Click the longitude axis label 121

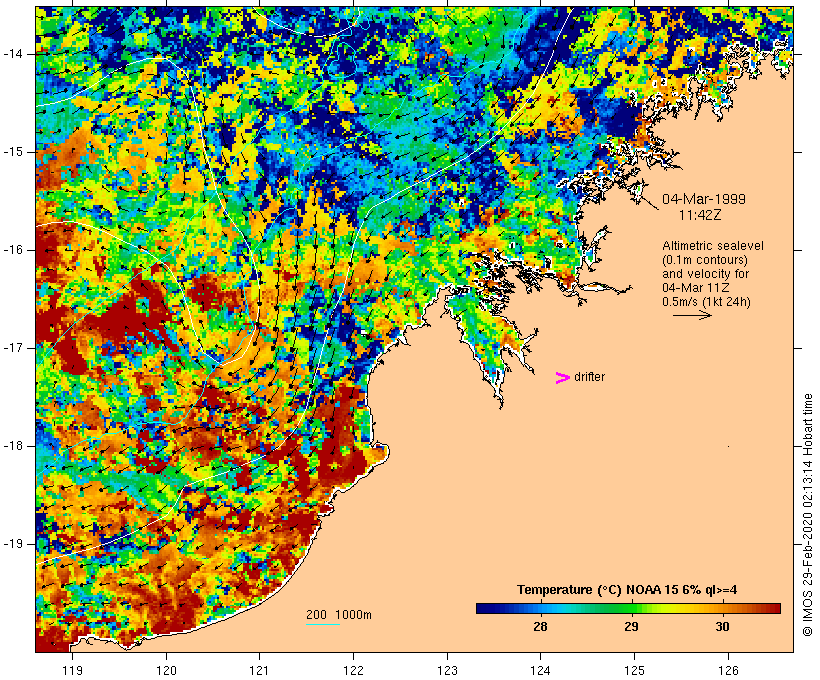point(259,671)
